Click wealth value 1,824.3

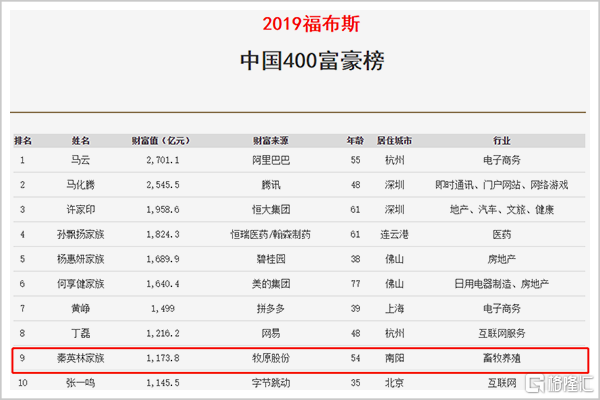coord(163,234)
